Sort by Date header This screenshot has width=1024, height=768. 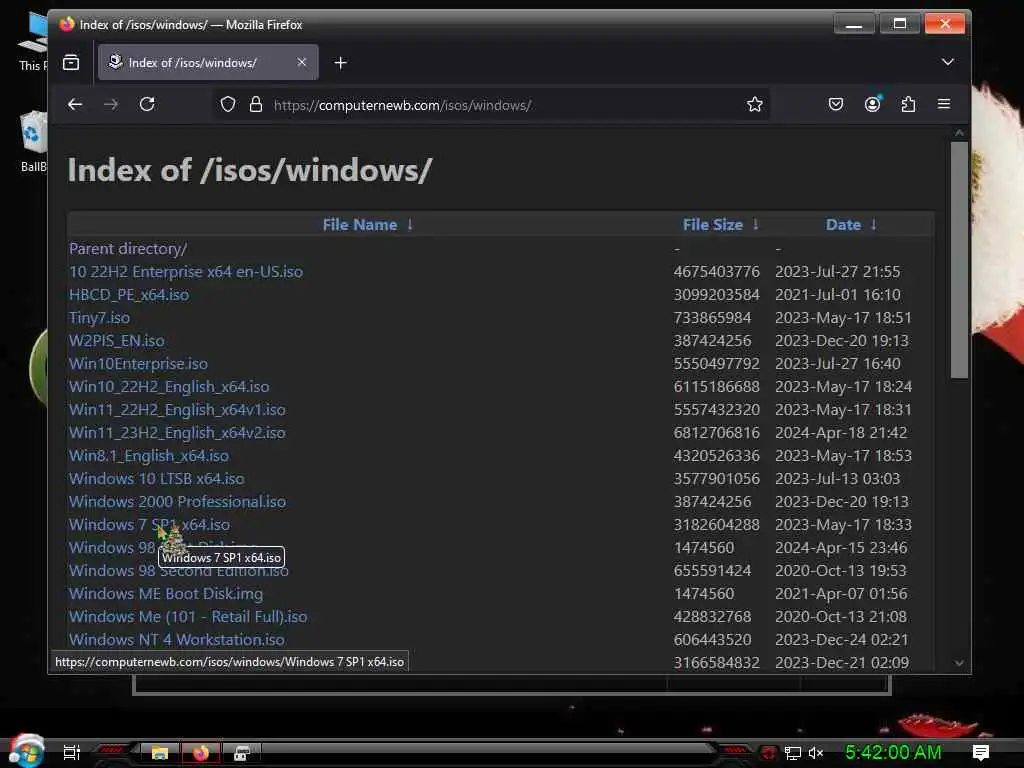(x=843, y=225)
